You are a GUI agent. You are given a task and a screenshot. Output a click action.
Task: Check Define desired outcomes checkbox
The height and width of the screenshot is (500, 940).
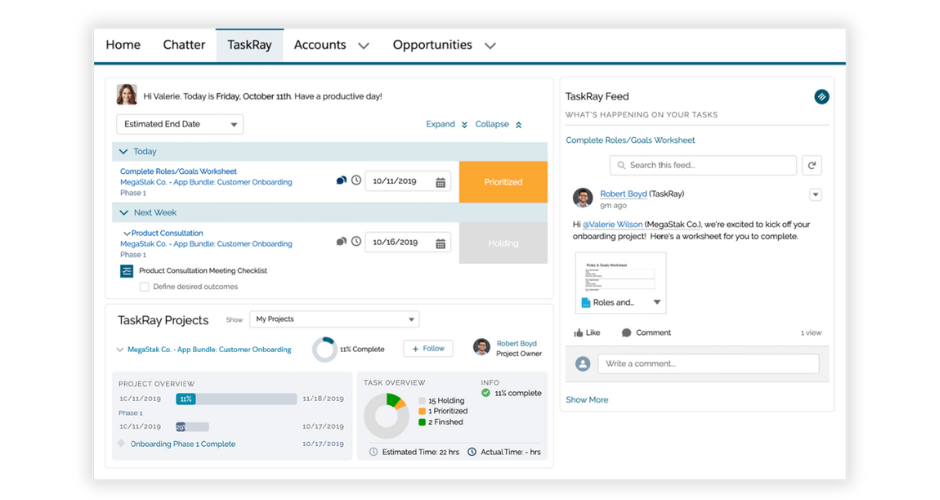[144, 287]
